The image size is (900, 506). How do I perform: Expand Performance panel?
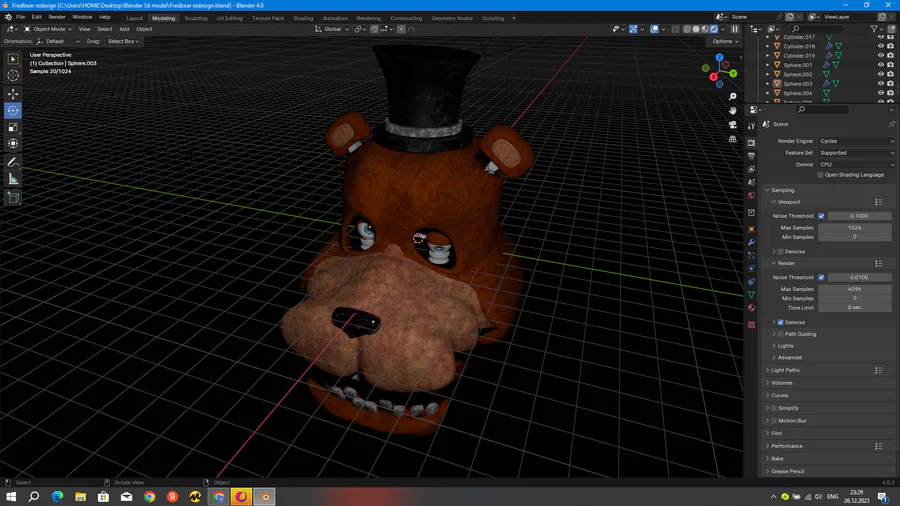click(x=787, y=446)
